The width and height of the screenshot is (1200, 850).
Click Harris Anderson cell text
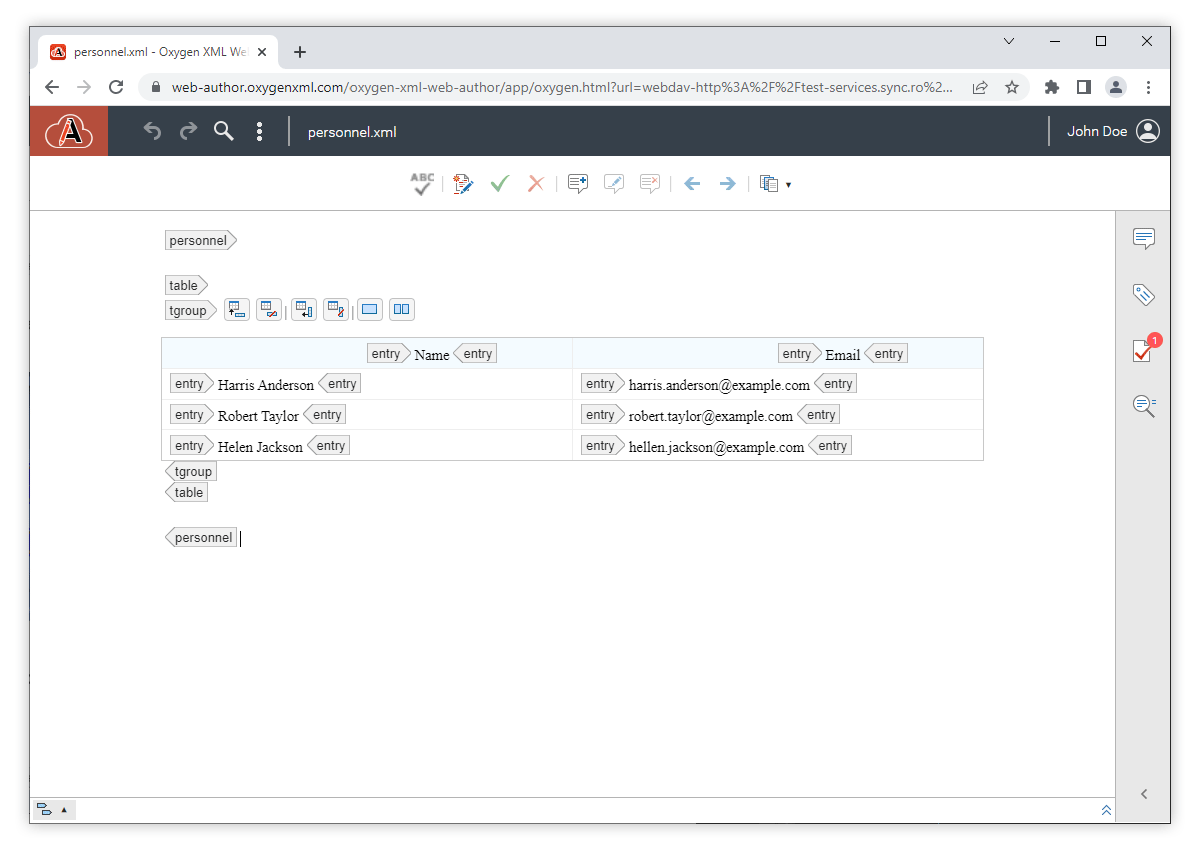click(266, 385)
